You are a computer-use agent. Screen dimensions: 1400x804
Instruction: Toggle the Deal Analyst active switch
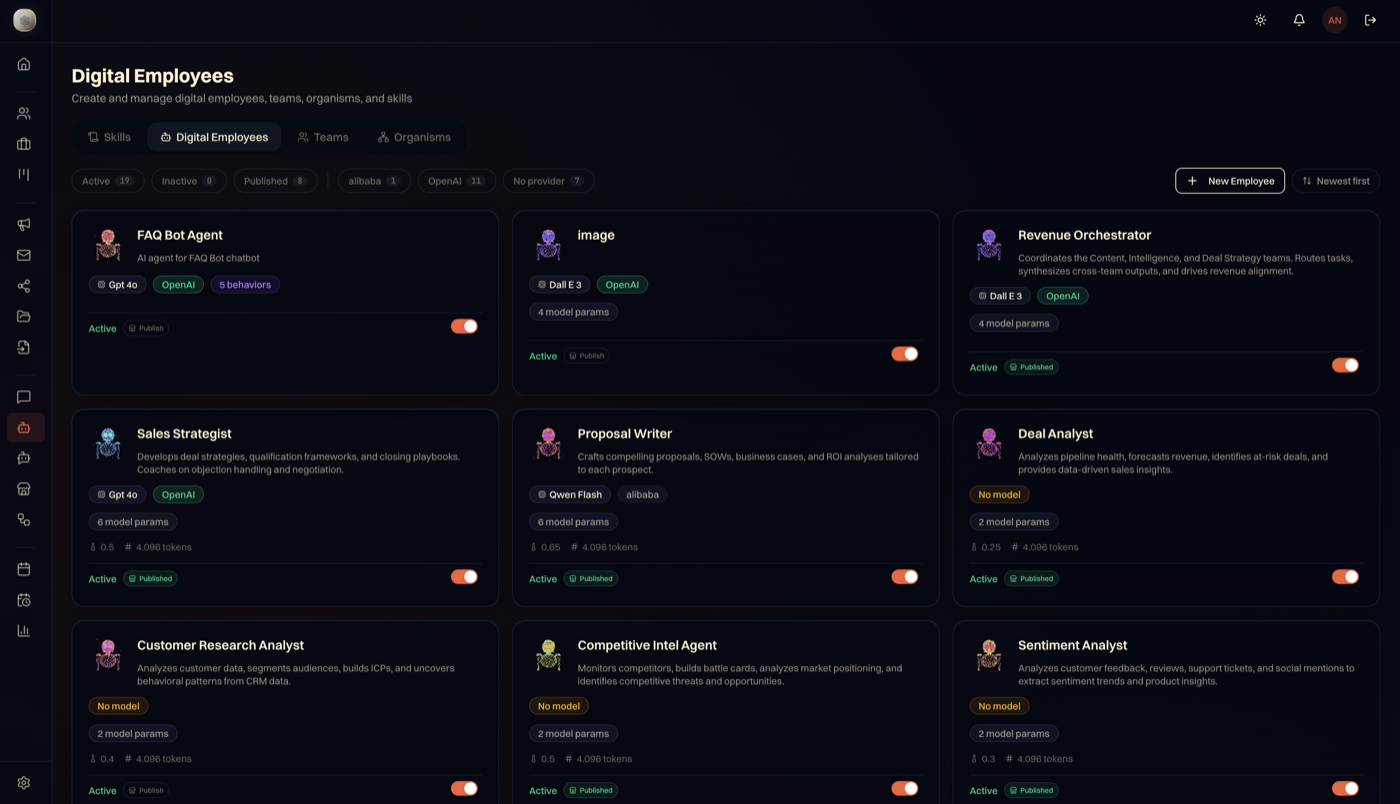pyautogui.click(x=1345, y=577)
